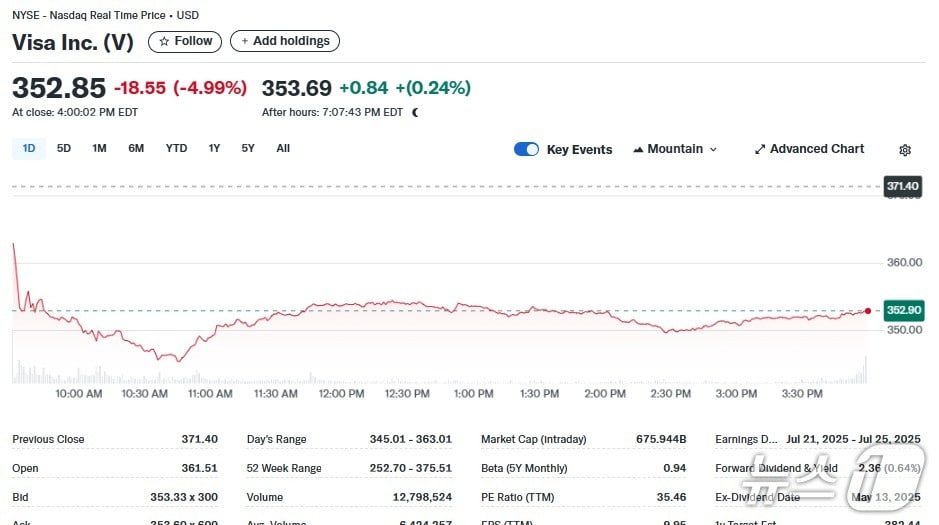Open chart settings gear icon

click(905, 150)
